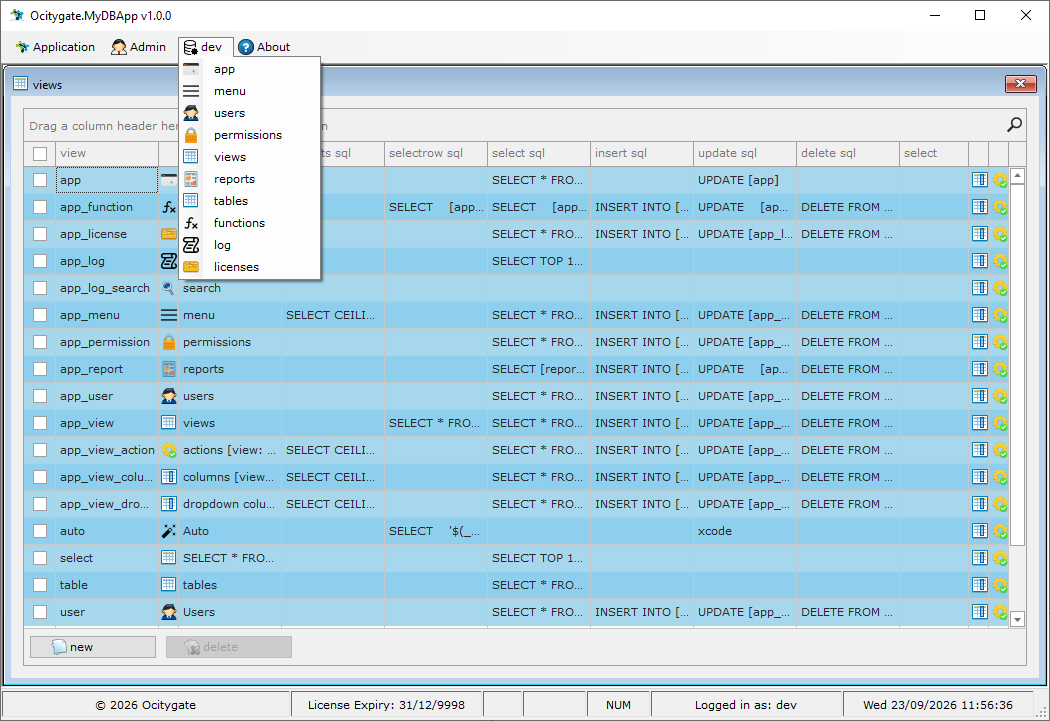Open columns icon for app_function row
This screenshot has width=1050, height=721.
pyautogui.click(x=979, y=207)
